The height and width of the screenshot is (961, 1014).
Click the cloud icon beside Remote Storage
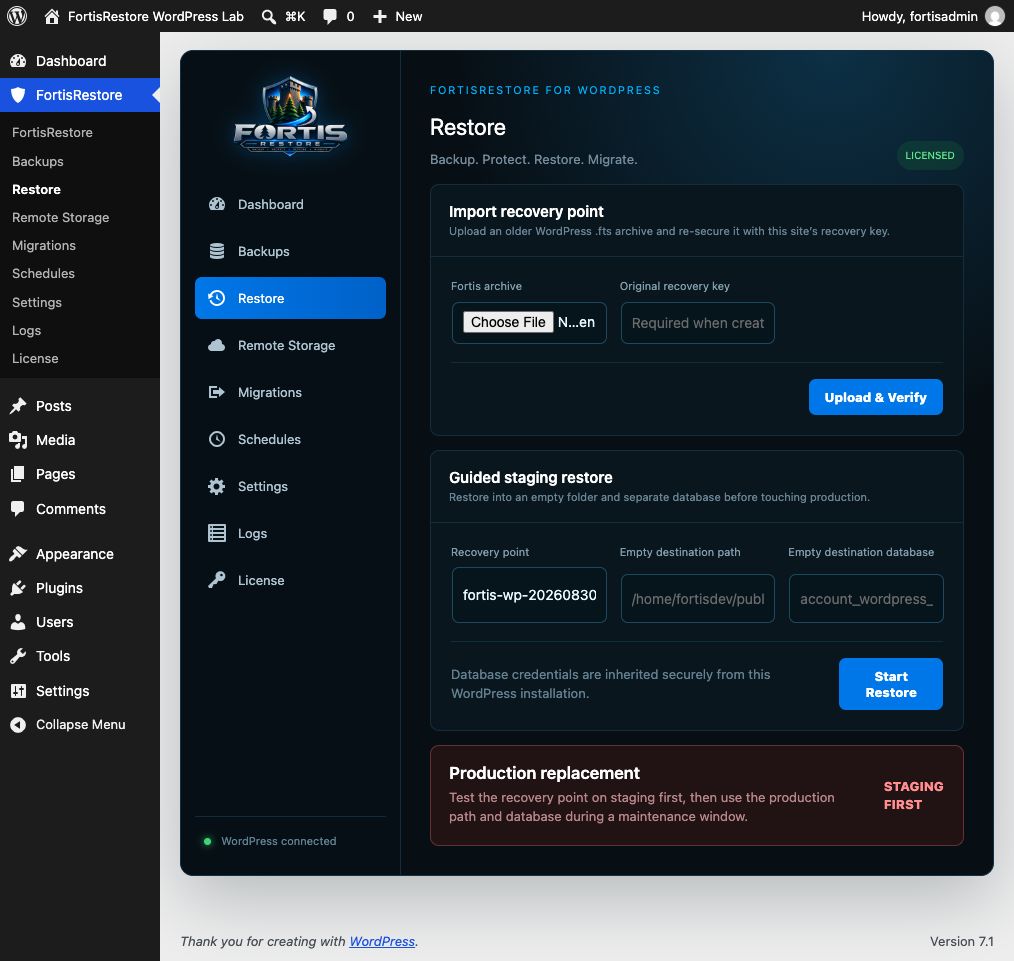pos(217,345)
